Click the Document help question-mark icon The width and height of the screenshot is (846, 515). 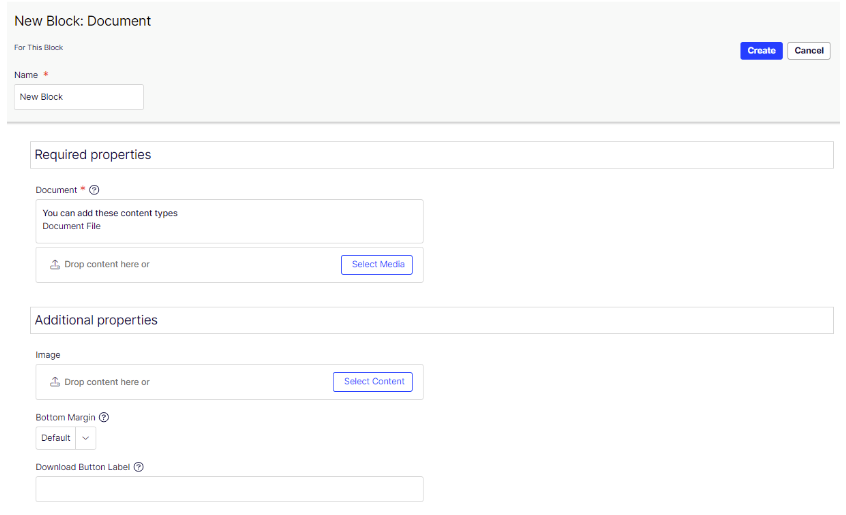pyautogui.click(x=94, y=190)
